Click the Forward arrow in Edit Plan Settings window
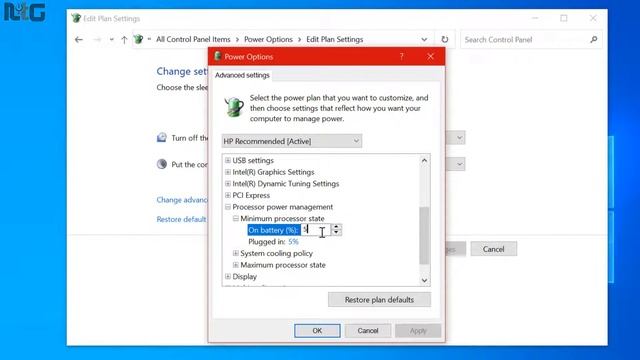 (97, 40)
